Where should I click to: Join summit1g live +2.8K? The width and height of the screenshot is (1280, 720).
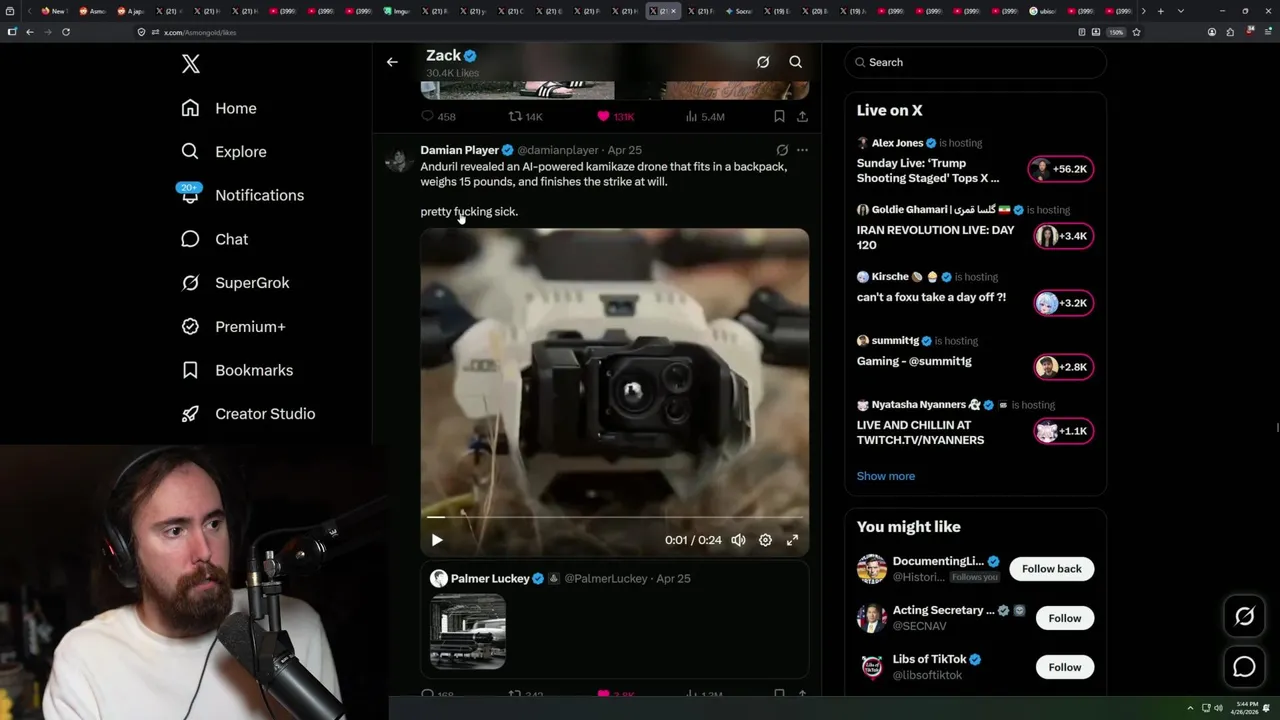coord(1063,367)
